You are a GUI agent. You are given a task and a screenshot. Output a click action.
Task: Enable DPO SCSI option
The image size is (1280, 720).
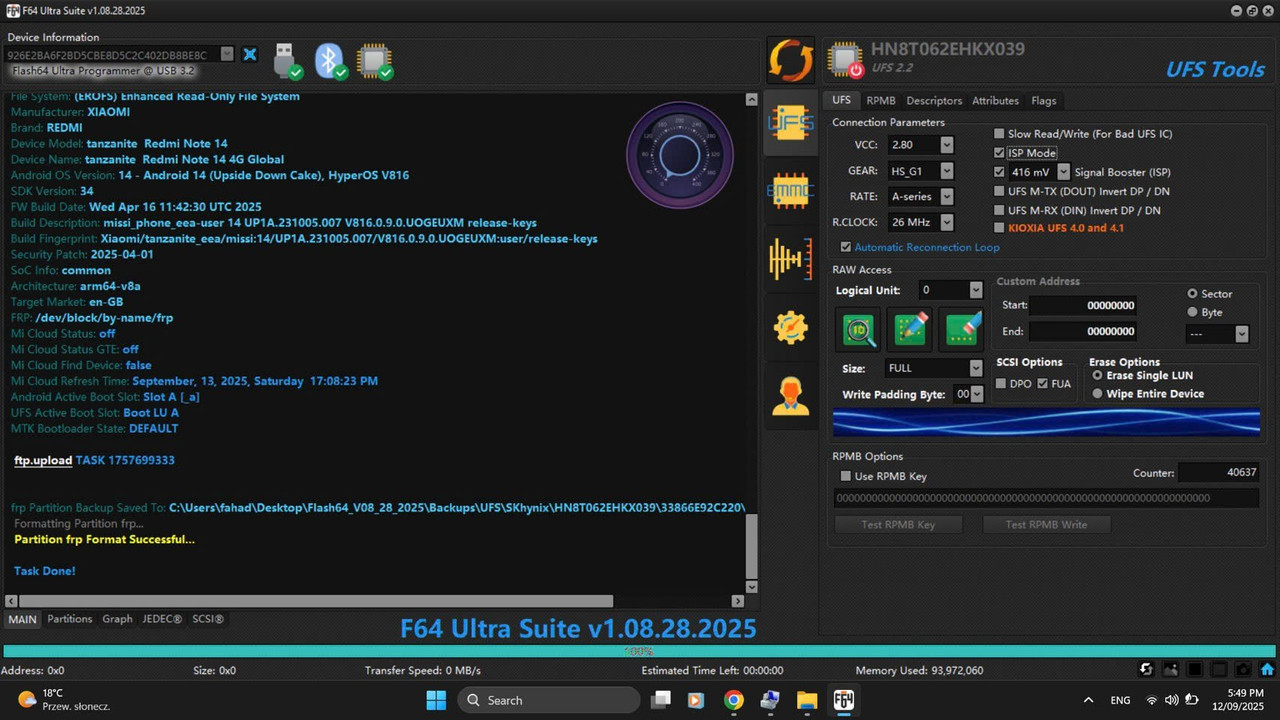pos(1002,384)
